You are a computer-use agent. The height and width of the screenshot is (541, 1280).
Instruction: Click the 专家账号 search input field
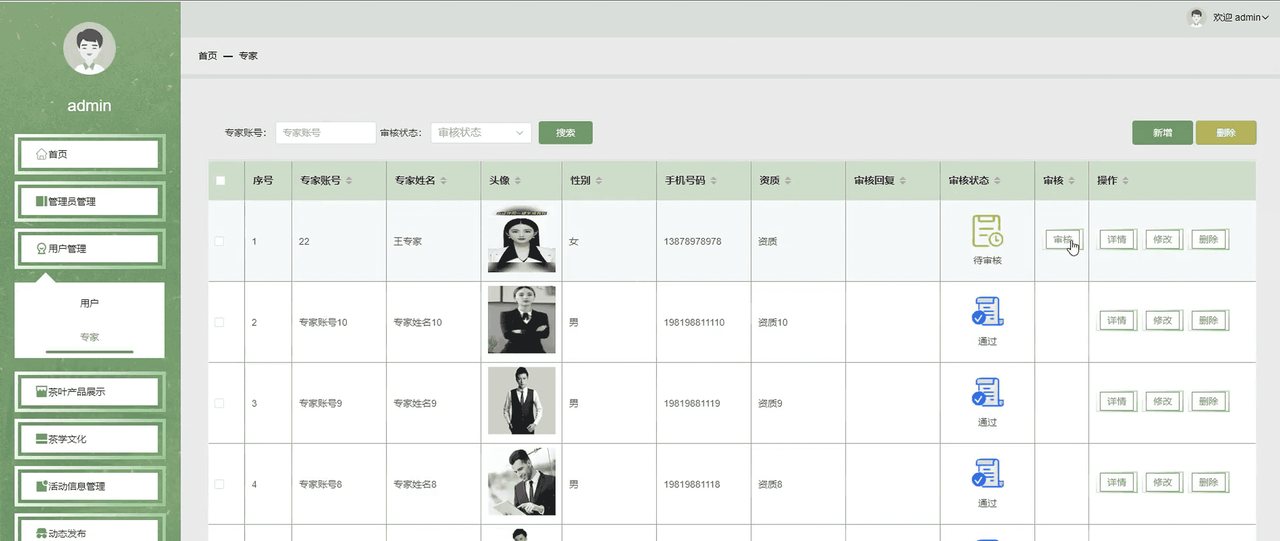pyautogui.click(x=325, y=132)
